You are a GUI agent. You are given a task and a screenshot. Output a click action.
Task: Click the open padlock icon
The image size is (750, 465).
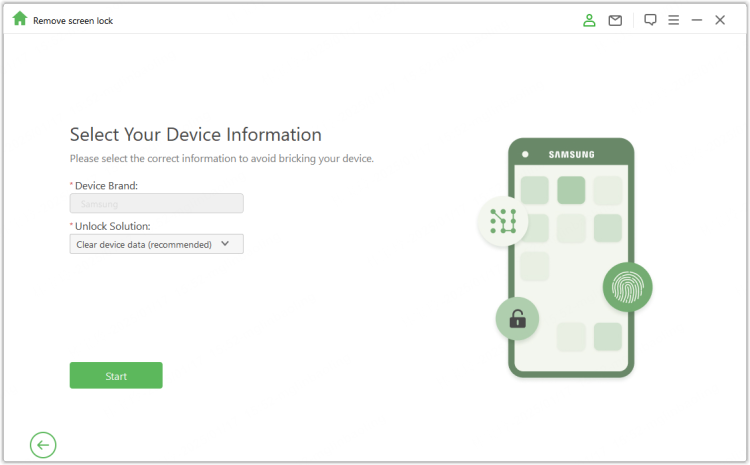point(517,319)
